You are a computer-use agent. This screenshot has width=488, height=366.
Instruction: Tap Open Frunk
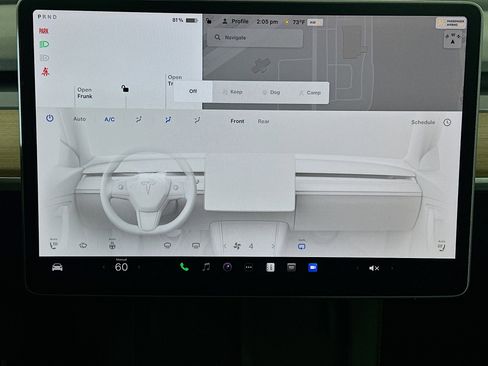(85, 93)
